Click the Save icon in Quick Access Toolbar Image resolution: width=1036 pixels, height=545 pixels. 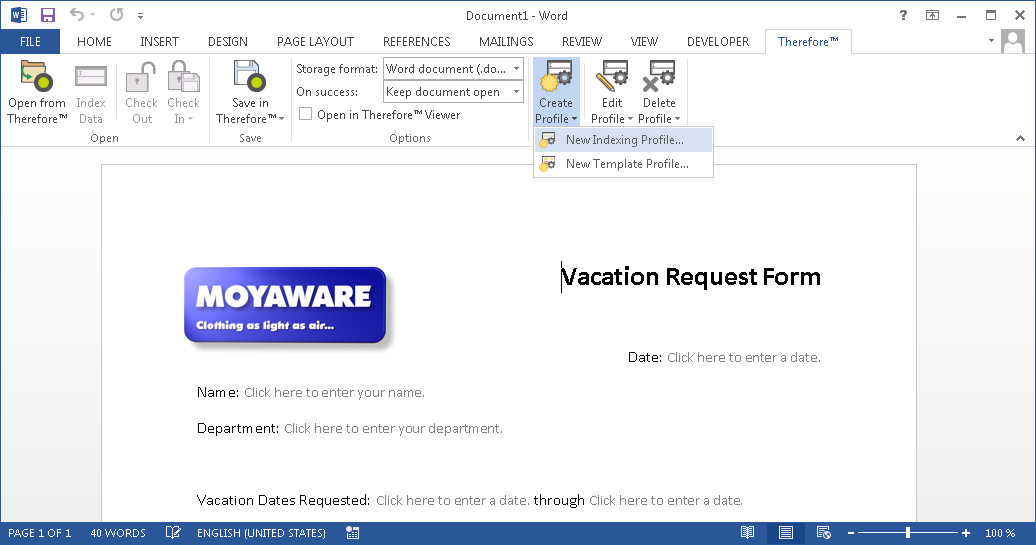48,15
